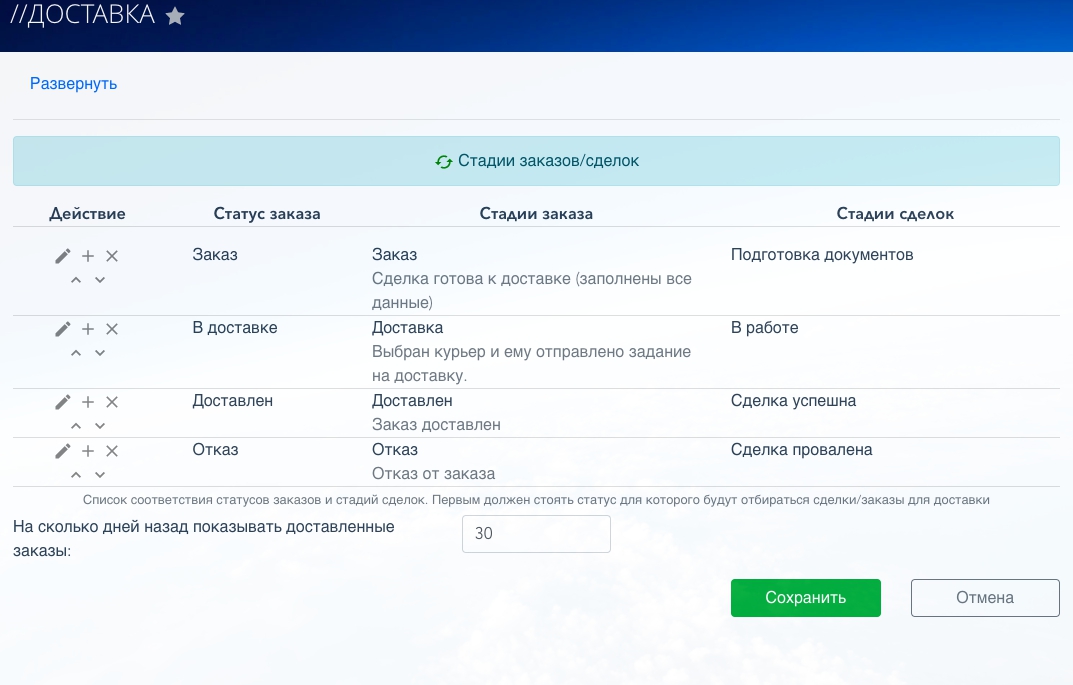Viewport: 1073px width, 685px height.
Task: Click the Сохранить button
Action: (805, 598)
